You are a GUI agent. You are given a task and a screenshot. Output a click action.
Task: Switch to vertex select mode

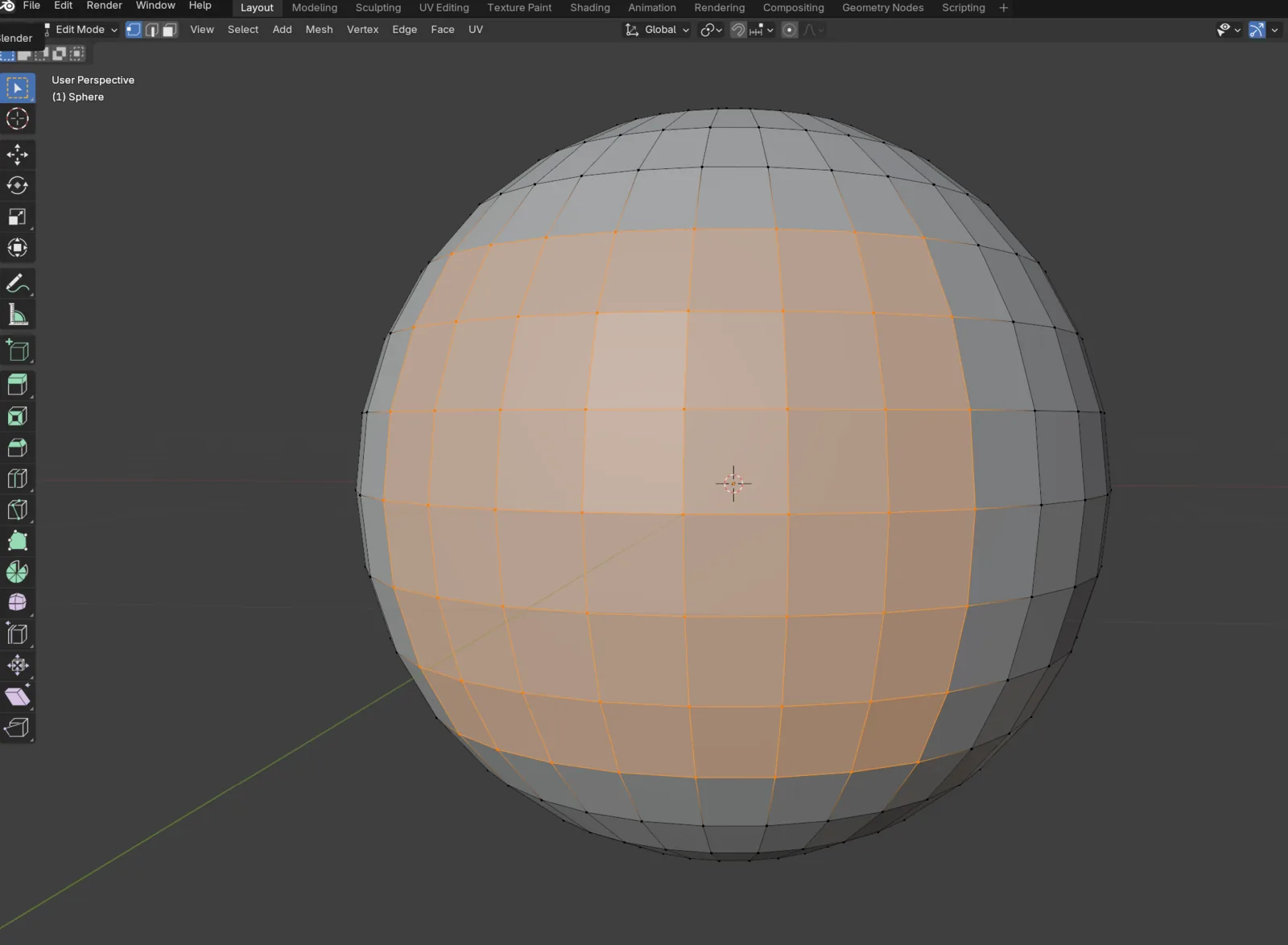(134, 30)
